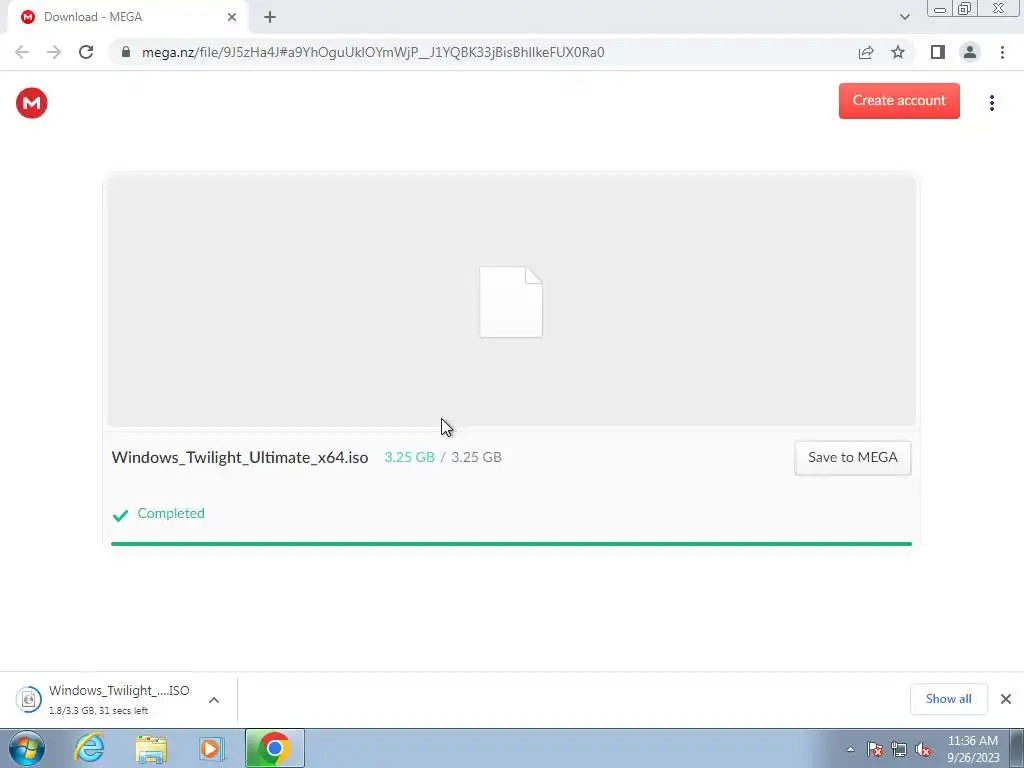Click the MEGA logo icon
The image size is (1024, 768).
pos(31,103)
